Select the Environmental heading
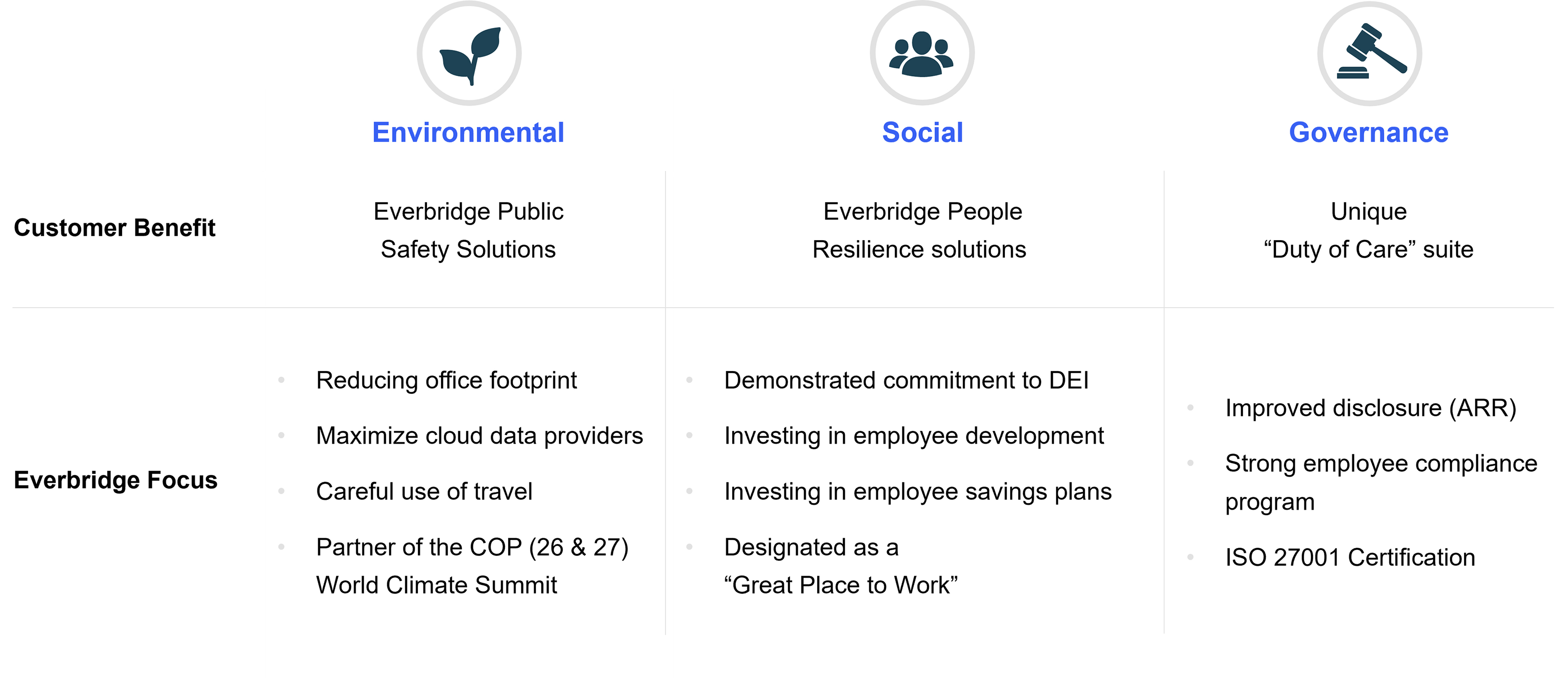 468,132
